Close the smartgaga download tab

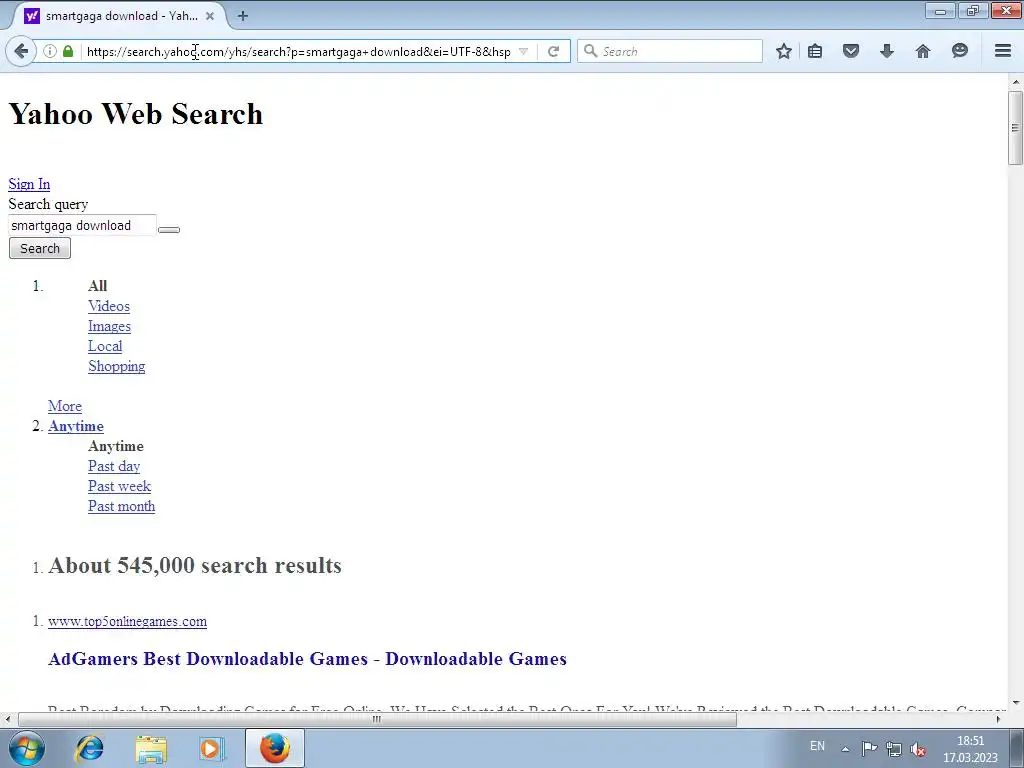tap(210, 16)
